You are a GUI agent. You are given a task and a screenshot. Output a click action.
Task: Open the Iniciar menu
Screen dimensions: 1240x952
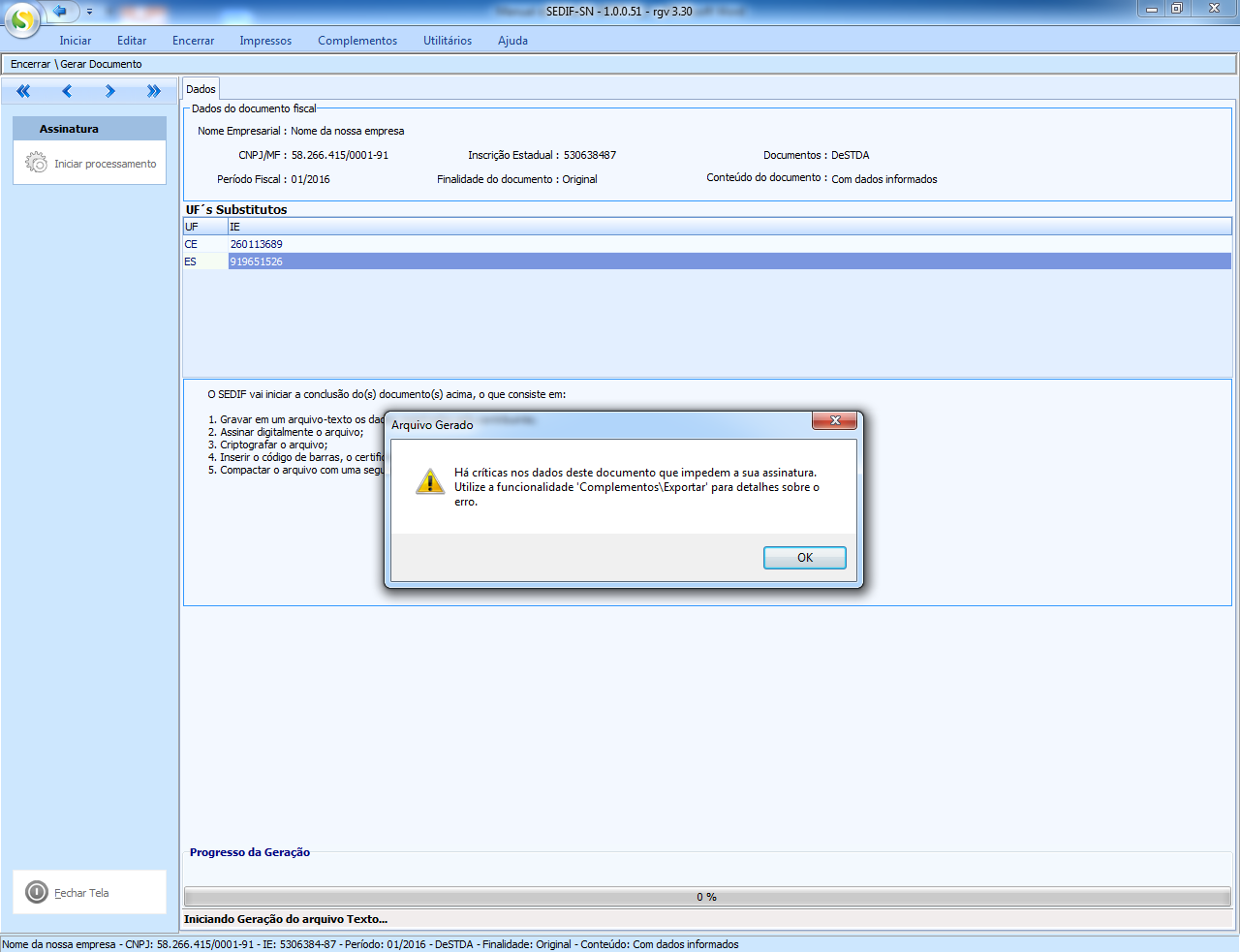click(x=75, y=41)
